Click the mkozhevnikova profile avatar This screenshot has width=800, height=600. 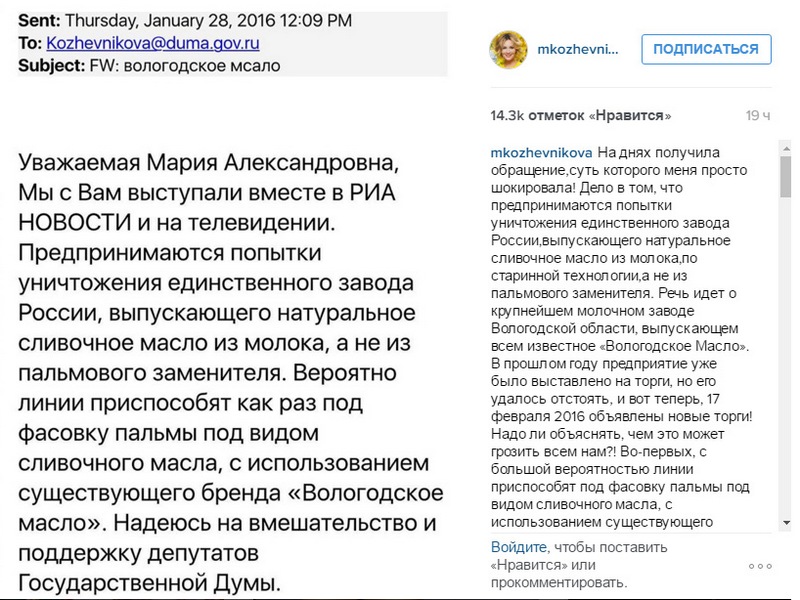pyautogui.click(x=509, y=49)
